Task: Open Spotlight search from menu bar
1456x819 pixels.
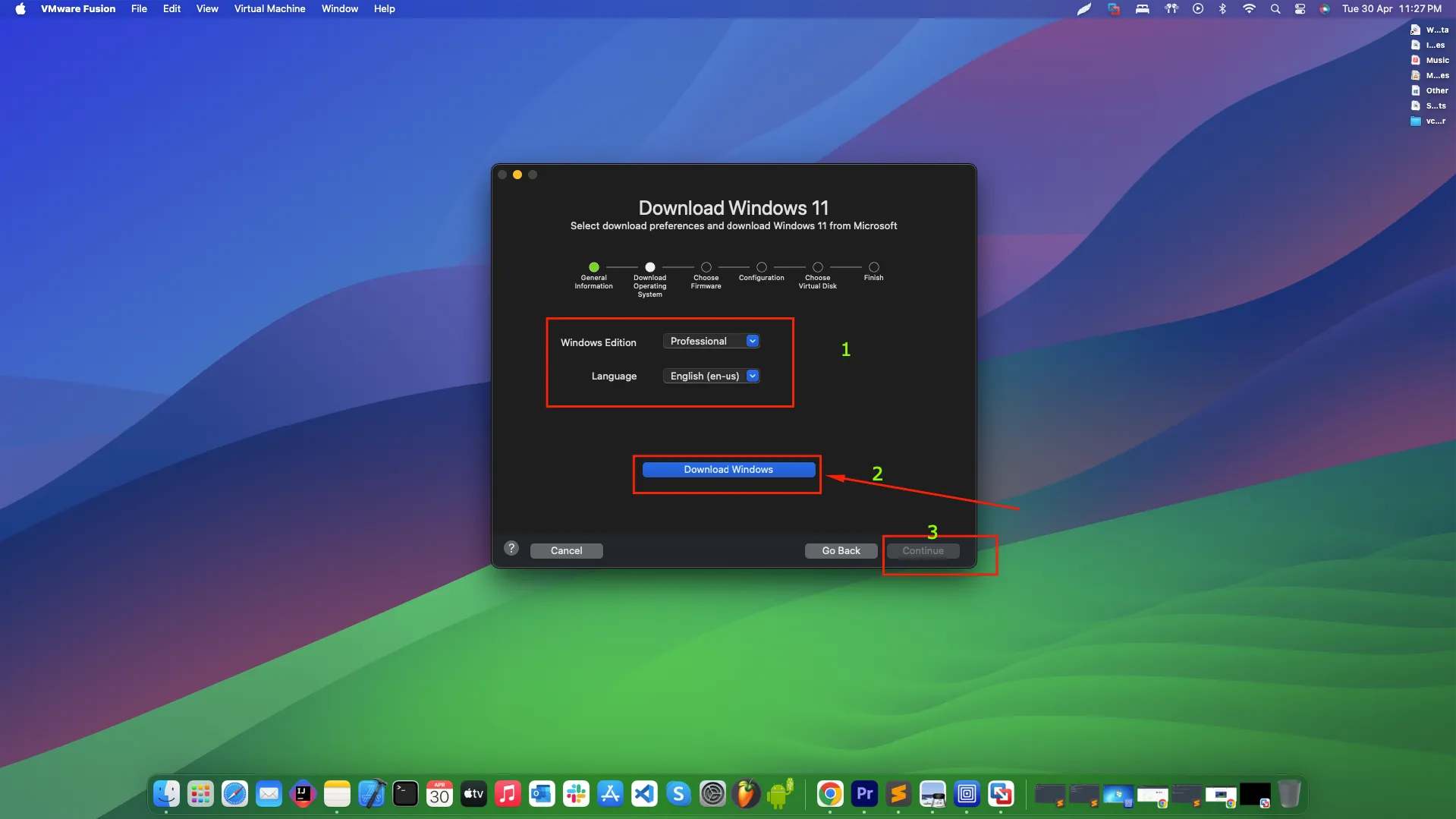Action: point(1275,9)
